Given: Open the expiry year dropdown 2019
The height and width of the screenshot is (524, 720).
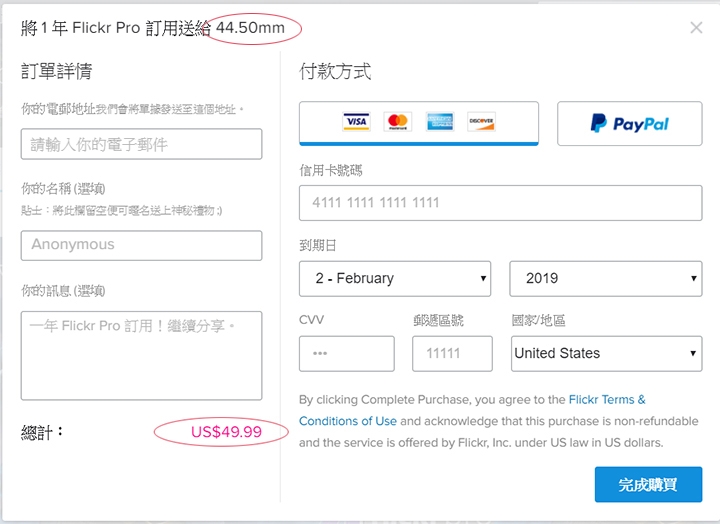Looking at the screenshot, I should click(606, 279).
